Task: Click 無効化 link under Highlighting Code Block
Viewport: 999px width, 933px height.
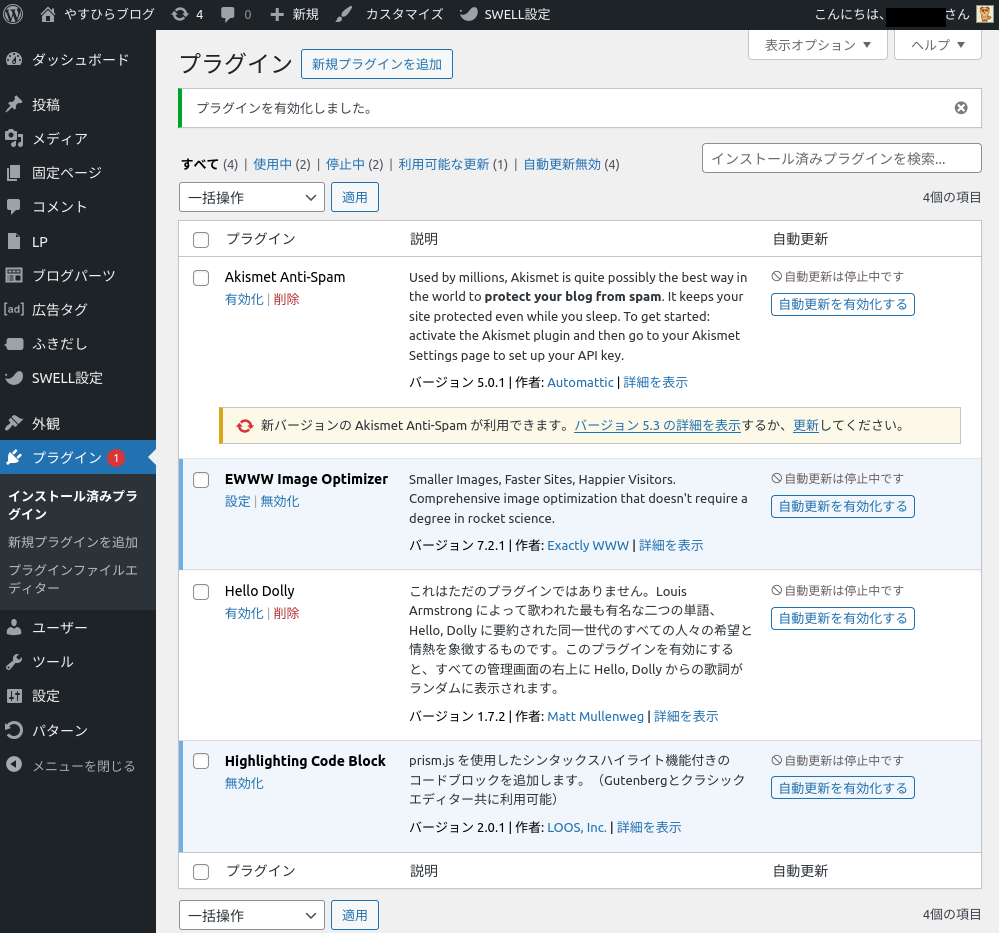Action: click(x=244, y=783)
